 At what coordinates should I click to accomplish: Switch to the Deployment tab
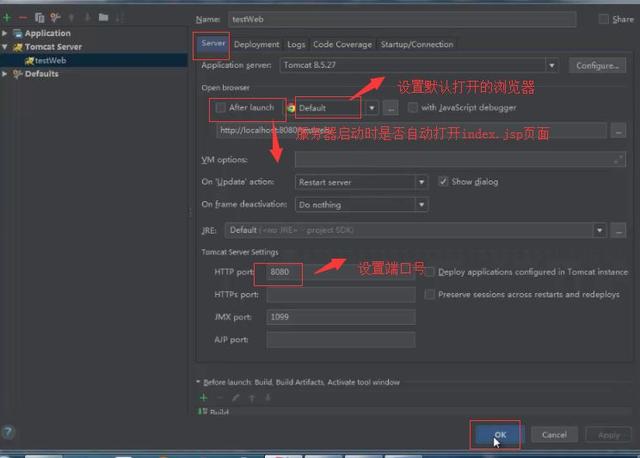coord(257,44)
